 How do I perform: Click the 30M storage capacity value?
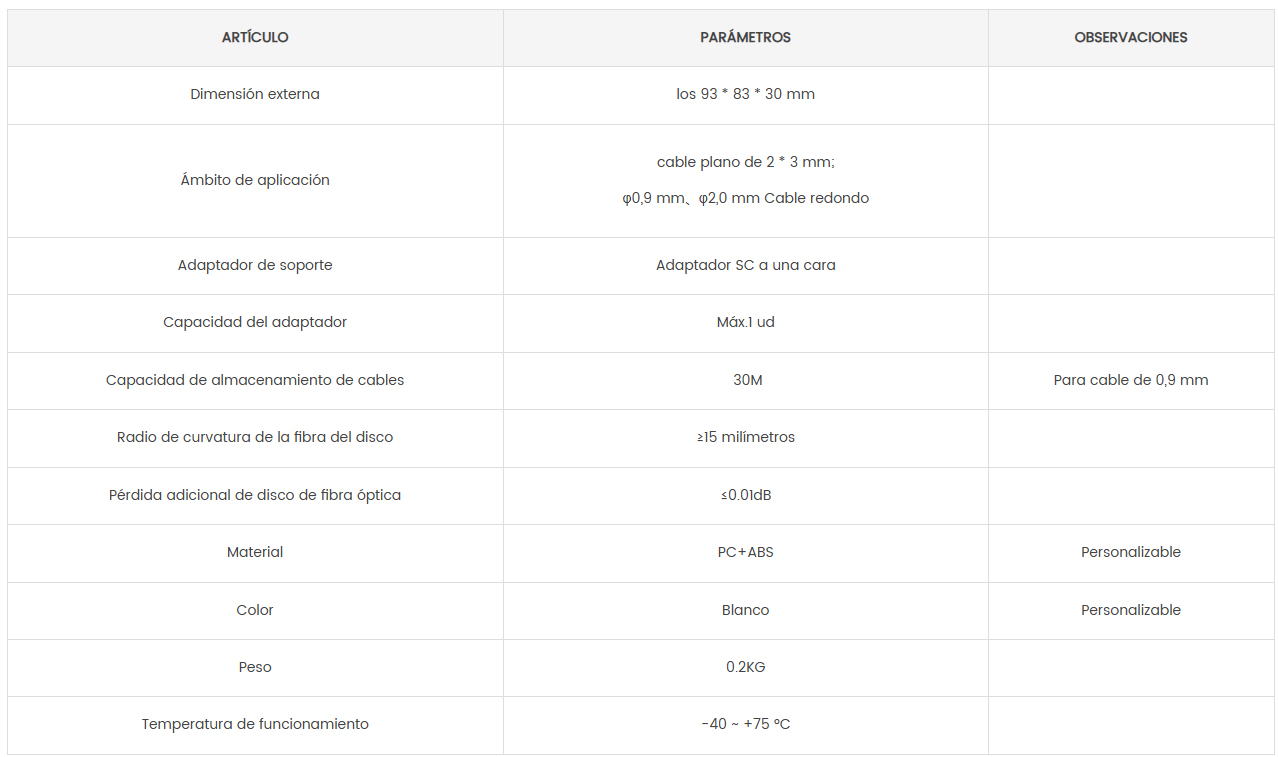[747, 380]
